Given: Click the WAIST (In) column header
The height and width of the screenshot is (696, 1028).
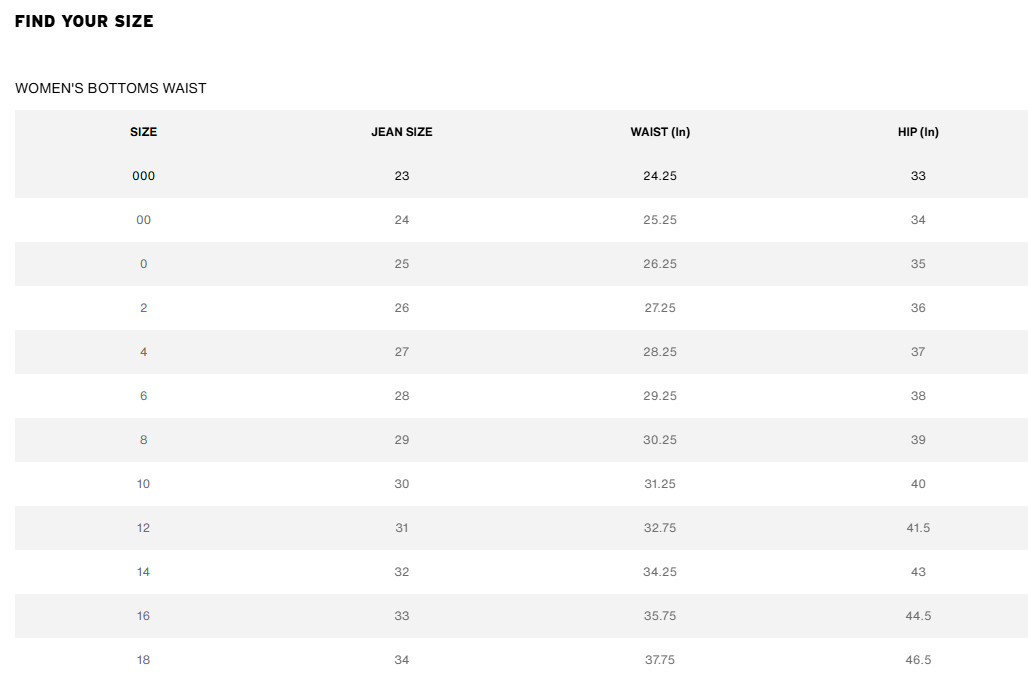Looking at the screenshot, I should [660, 132].
